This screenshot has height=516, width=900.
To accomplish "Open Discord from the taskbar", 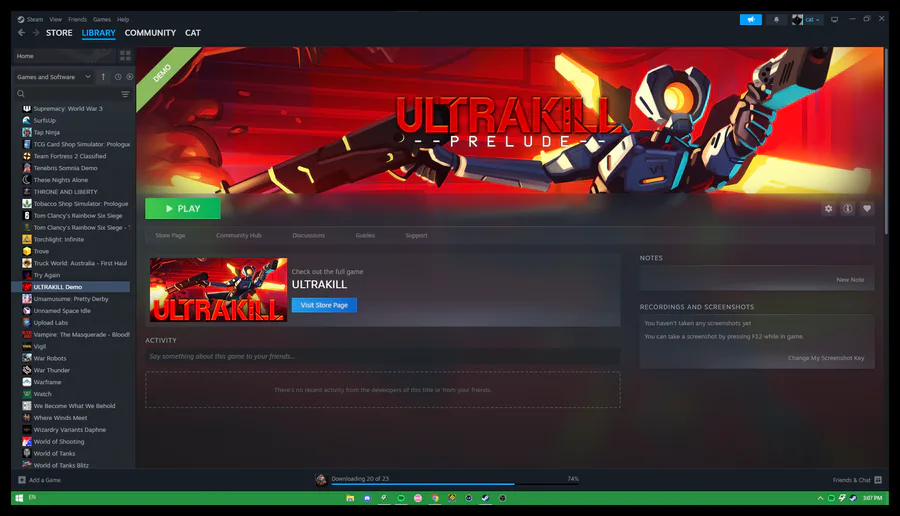I will 367,498.
